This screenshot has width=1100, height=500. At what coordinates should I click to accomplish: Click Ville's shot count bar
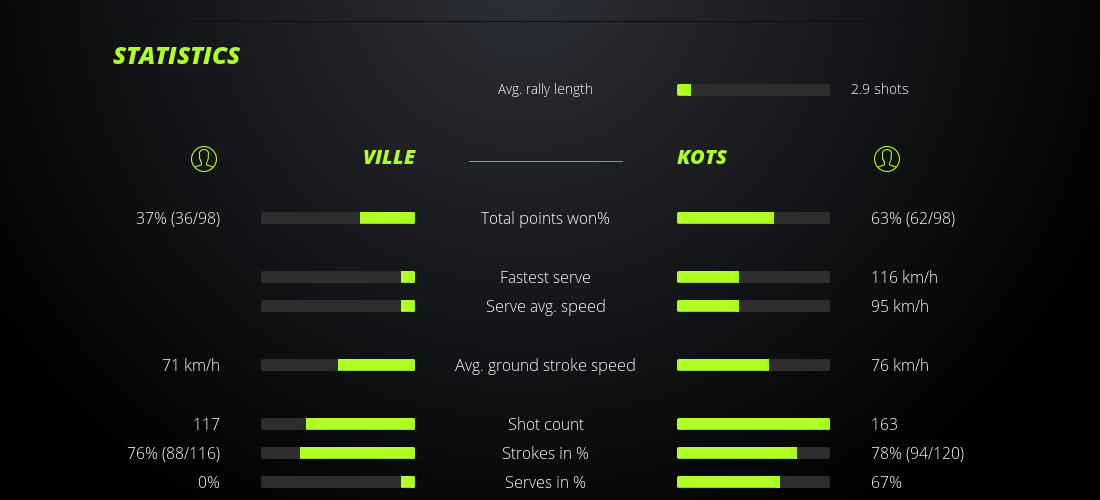(x=338, y=424)
